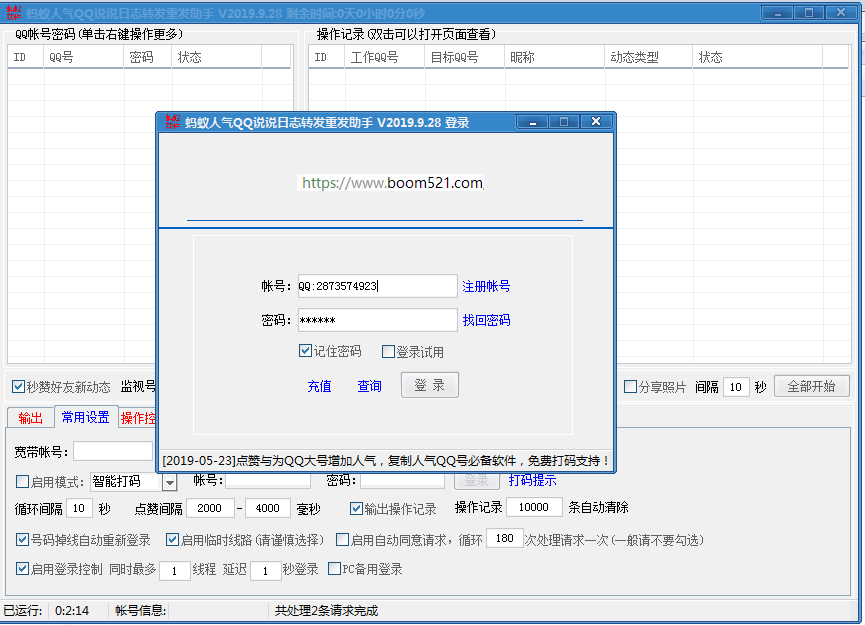This screenshot has width=865, height=625.
Task: Click the 工作QQ号 column header
Action: click(385, 57)
